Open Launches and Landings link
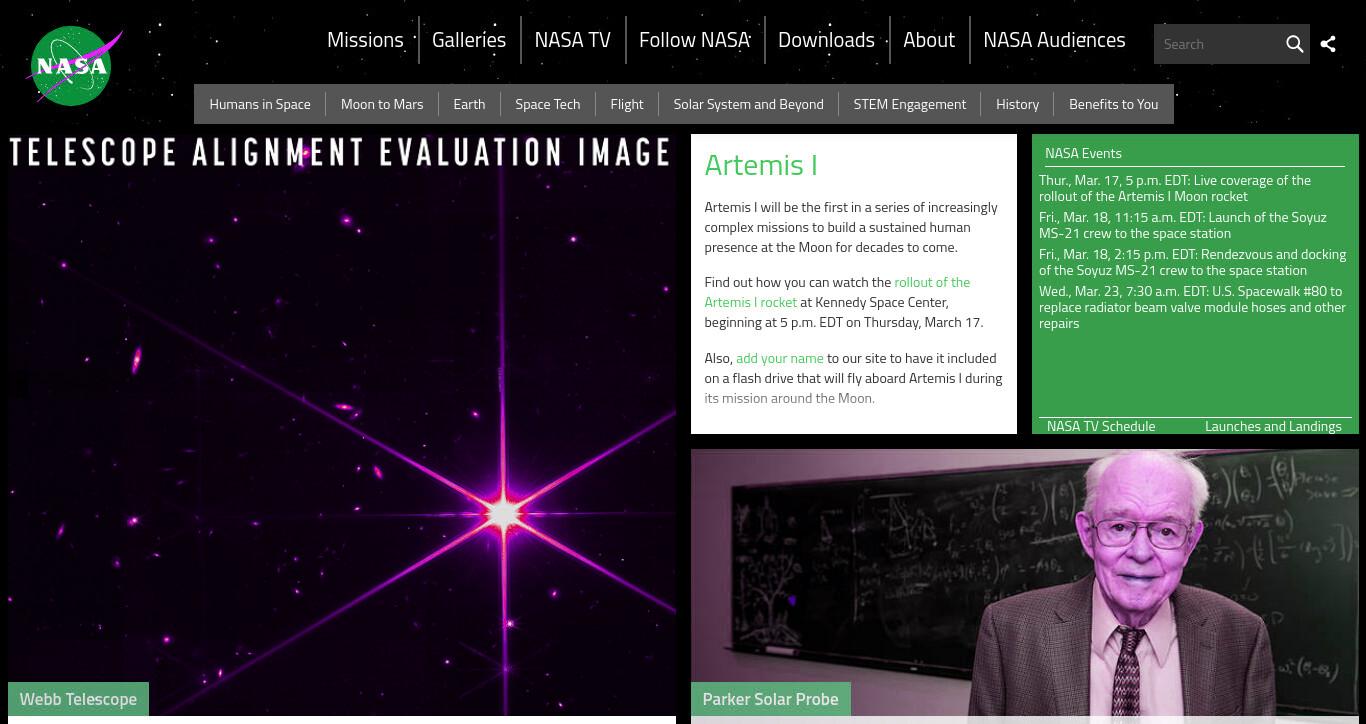 tap(1273, 426)
